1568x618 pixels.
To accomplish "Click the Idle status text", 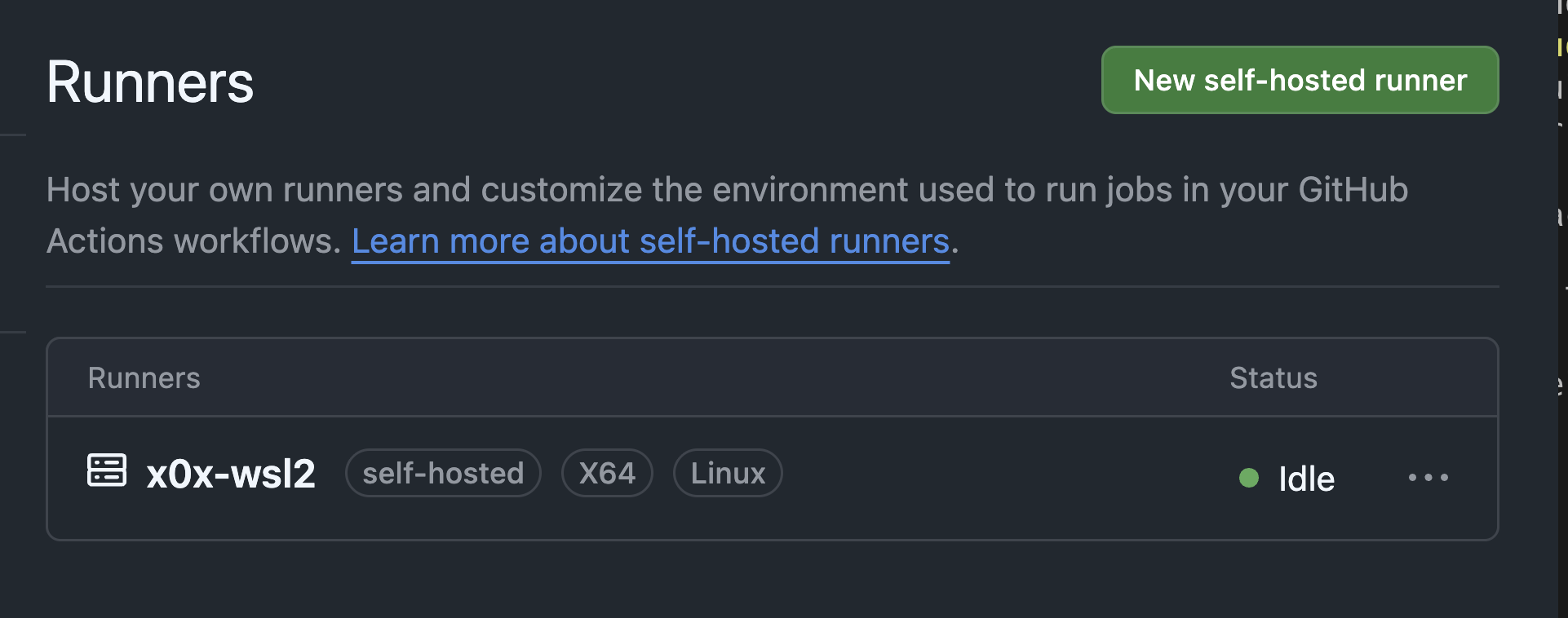I will 1306,479.
